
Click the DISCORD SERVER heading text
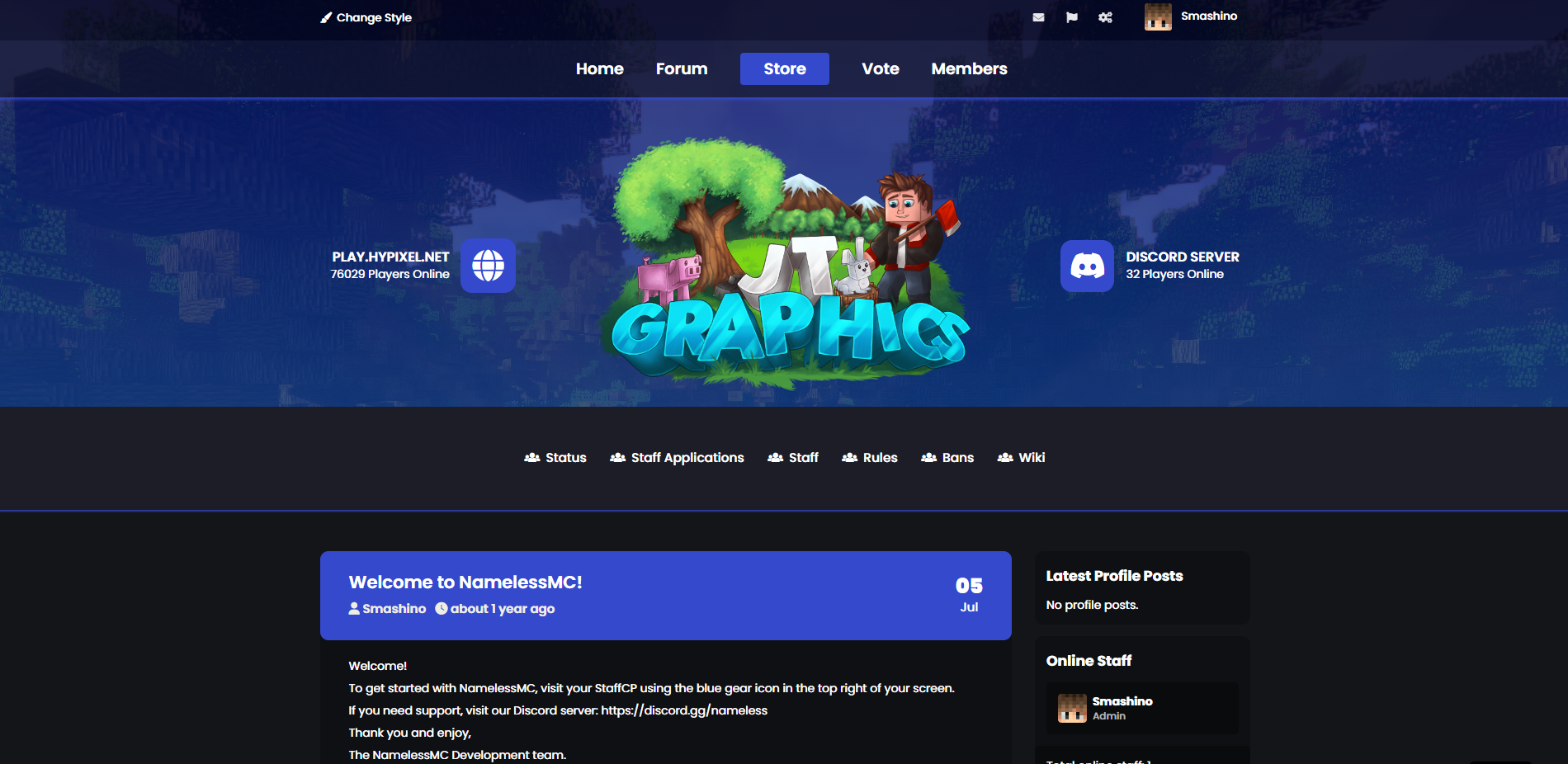1183,257
